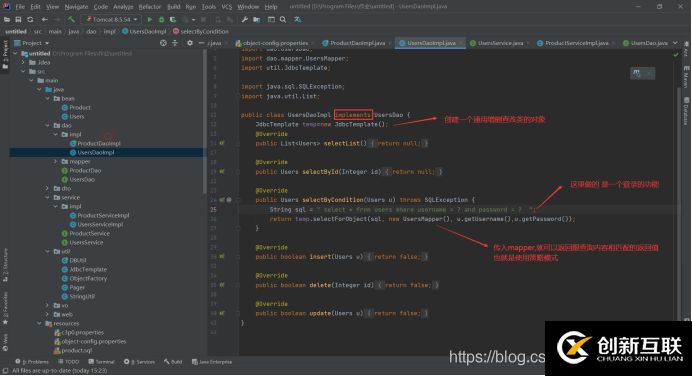Open the Maven side tool window
692x376 pixels.
(686, 78)
